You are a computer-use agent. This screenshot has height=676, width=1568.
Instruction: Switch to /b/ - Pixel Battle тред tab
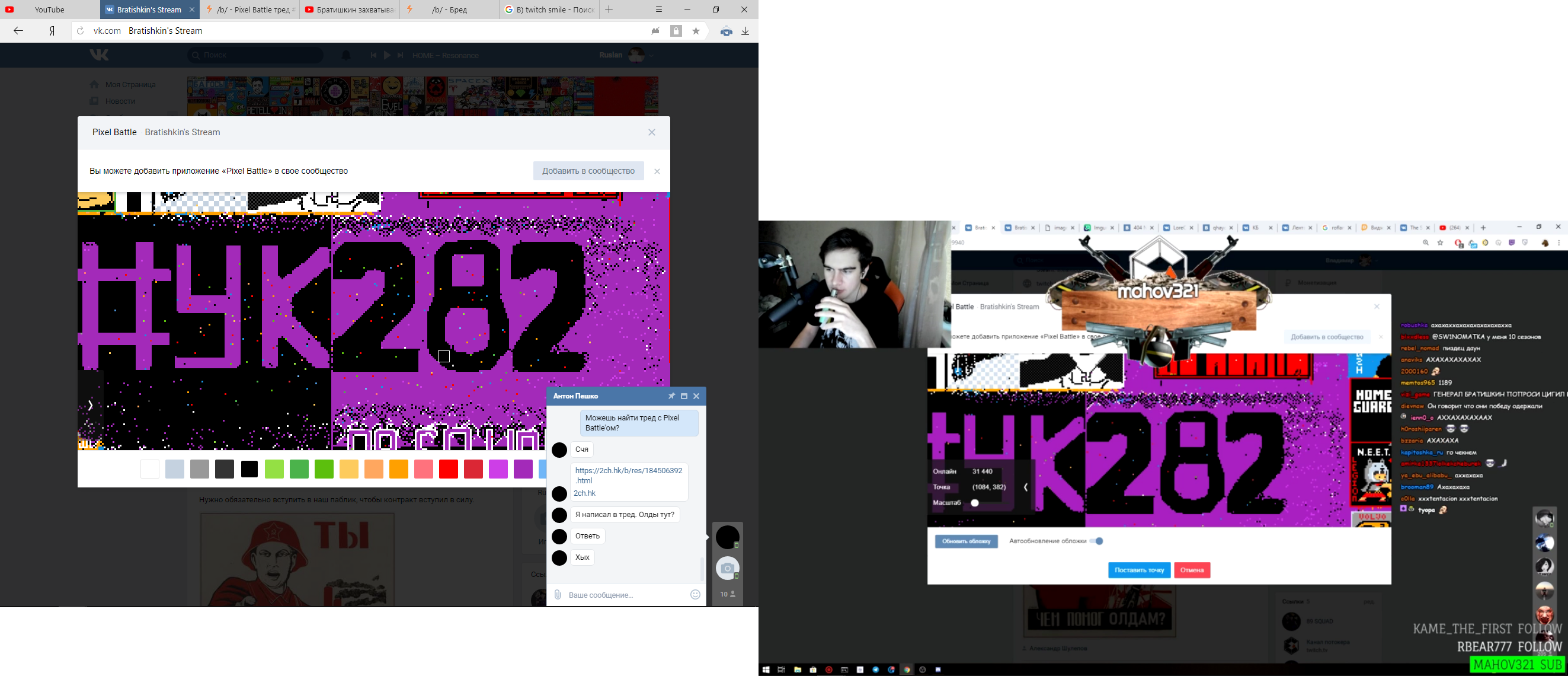point(249,9)
